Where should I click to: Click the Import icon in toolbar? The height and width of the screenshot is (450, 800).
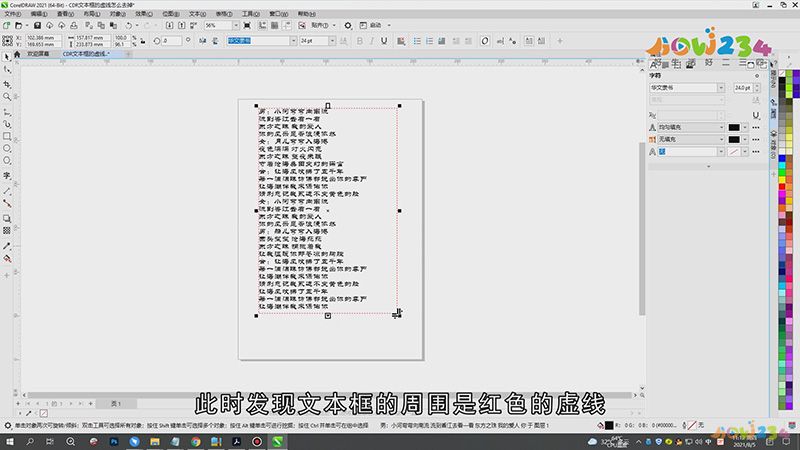169,25
